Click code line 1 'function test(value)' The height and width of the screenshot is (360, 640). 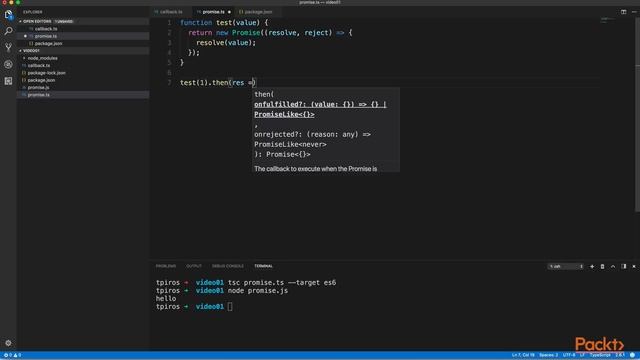224,23
